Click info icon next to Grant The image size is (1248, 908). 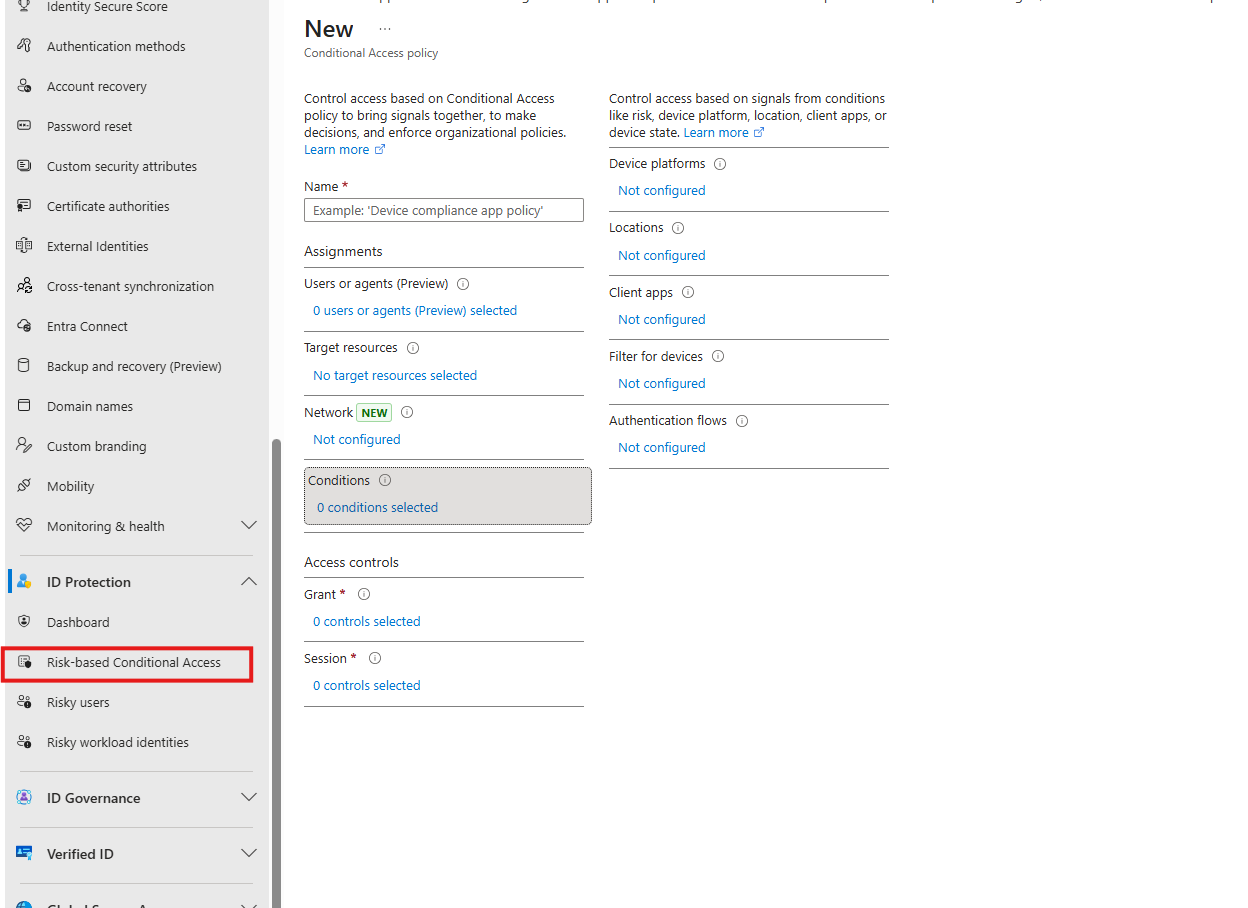pos(364,594)
